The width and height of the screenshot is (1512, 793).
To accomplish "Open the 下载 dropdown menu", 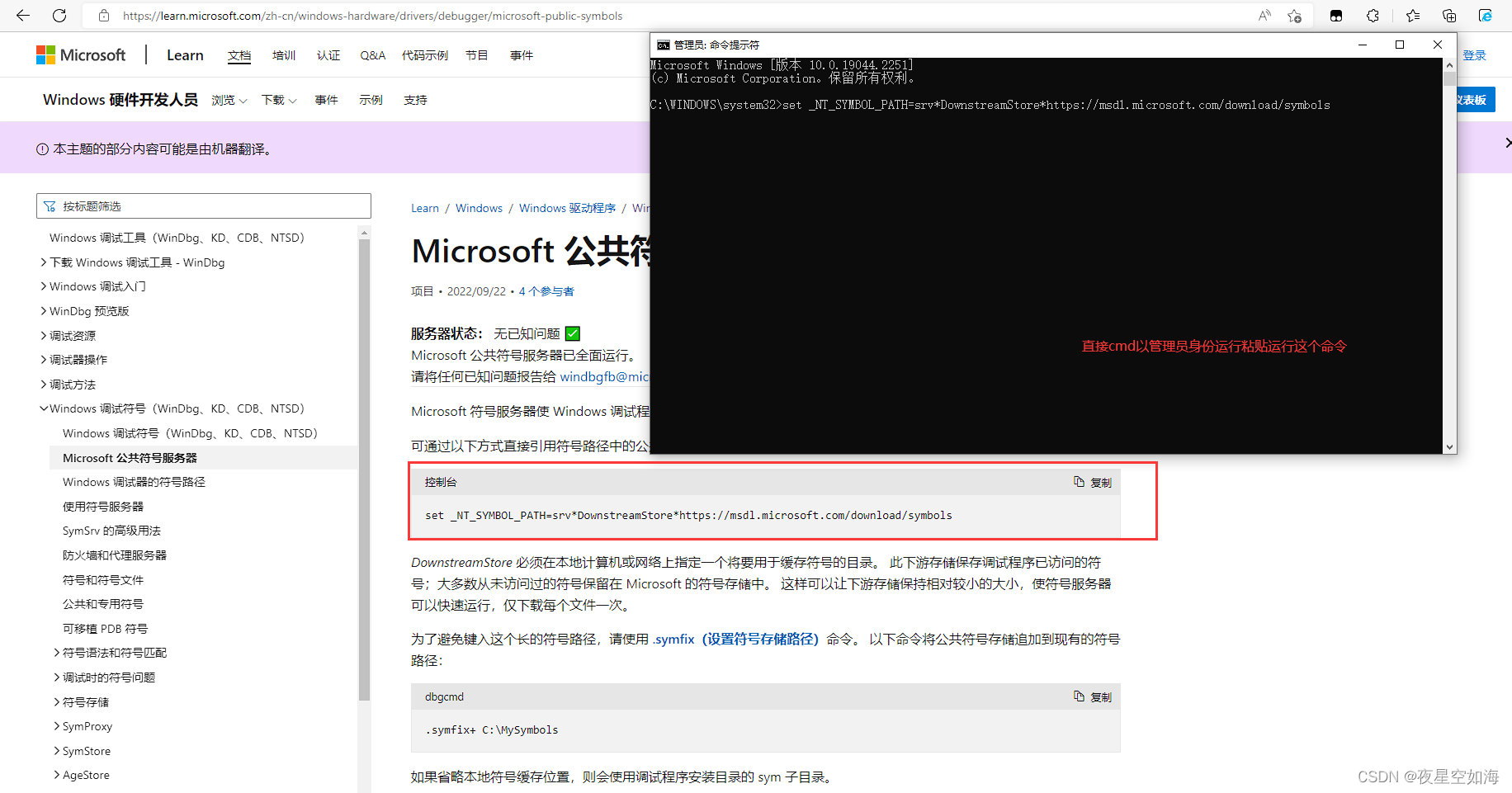I will click(278, 99).
